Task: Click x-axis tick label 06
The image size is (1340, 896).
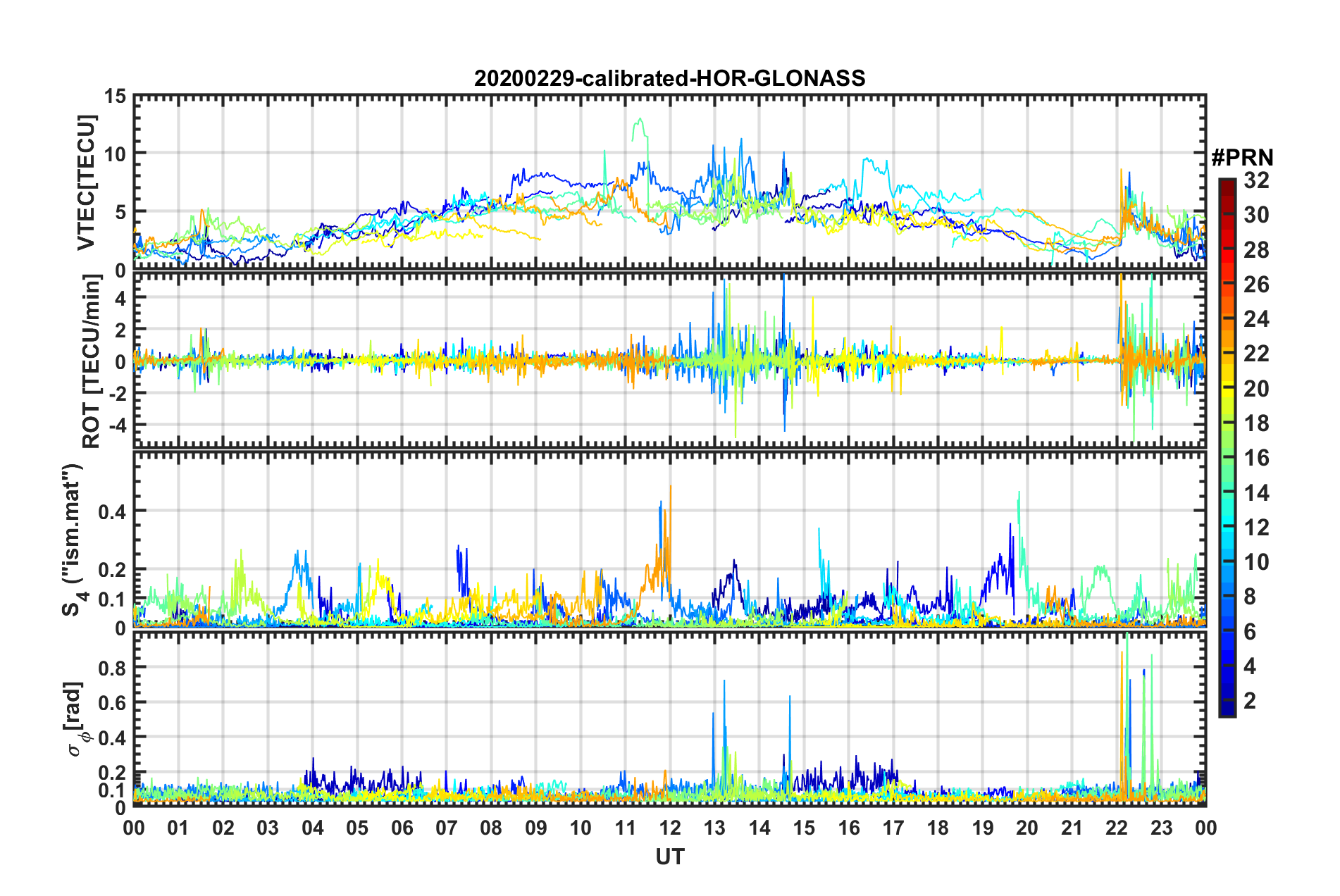Action: tap(402, 828)
